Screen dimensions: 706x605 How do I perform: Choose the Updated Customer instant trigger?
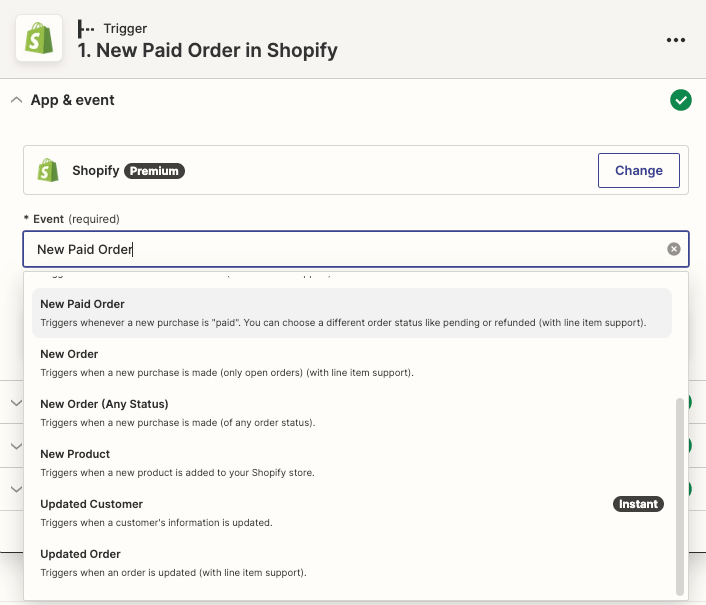click(x=352, y=513)
